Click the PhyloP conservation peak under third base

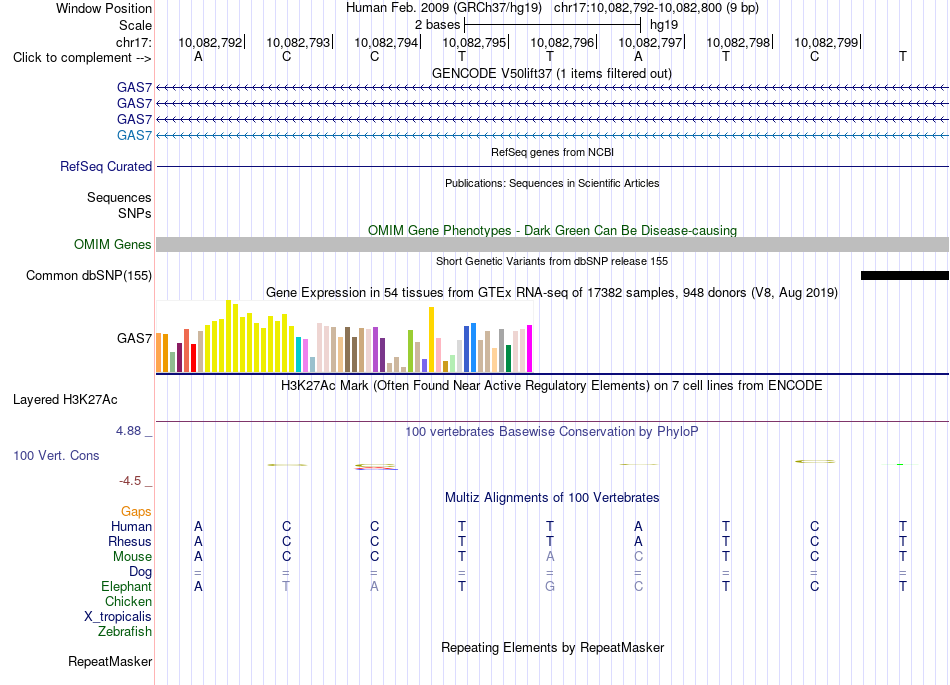click(376, 466)
